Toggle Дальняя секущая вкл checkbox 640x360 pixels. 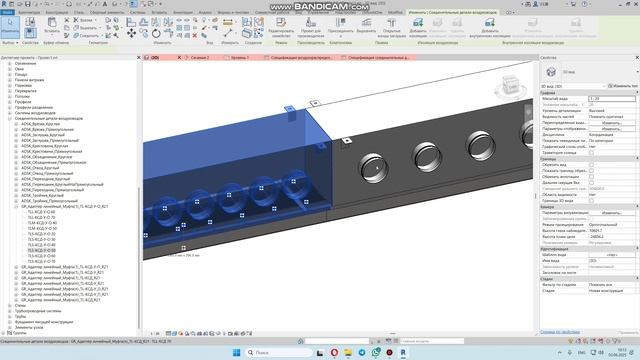pos(591,182)
